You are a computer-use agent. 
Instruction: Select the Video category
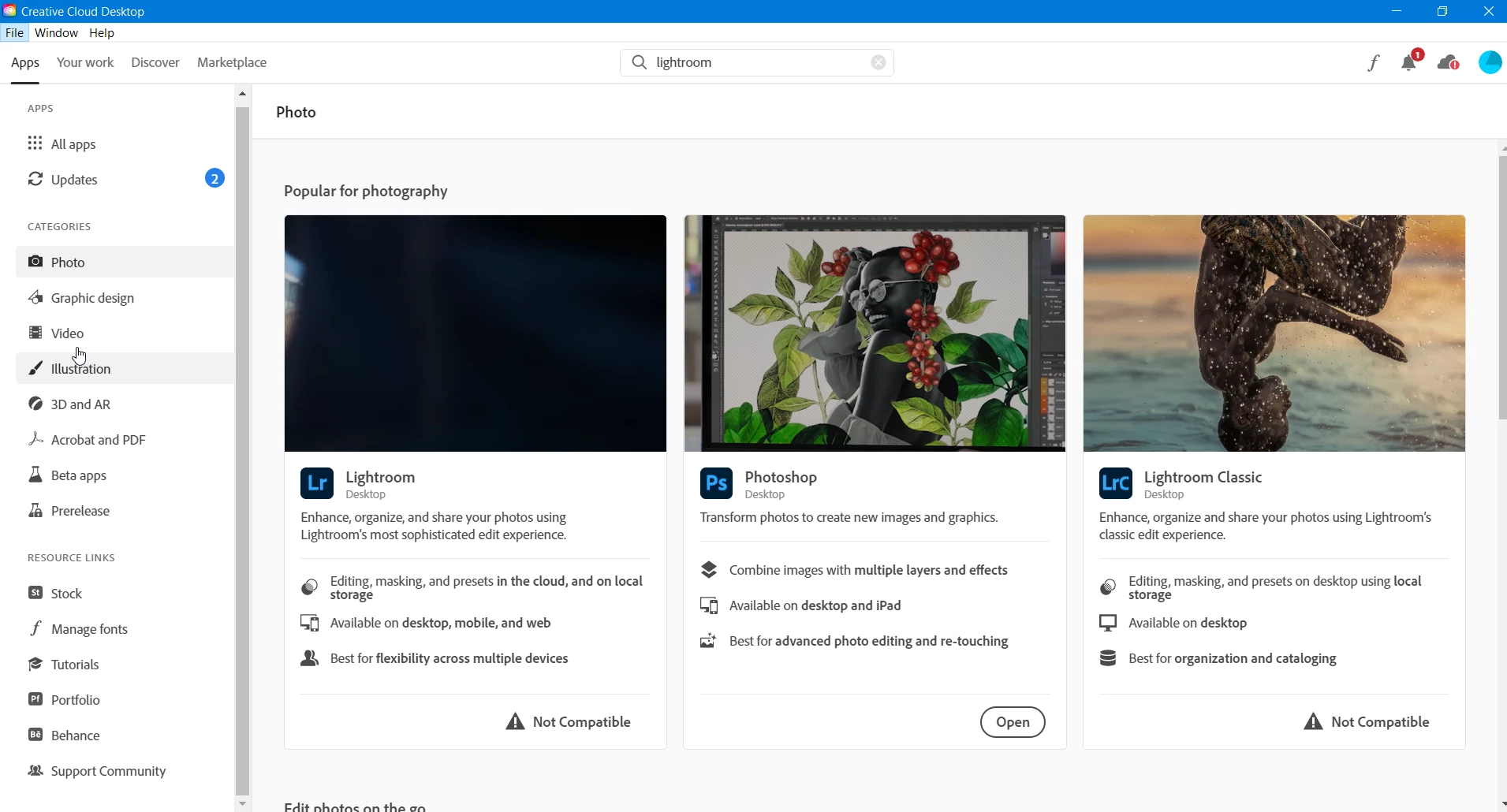tap(125, 333)
